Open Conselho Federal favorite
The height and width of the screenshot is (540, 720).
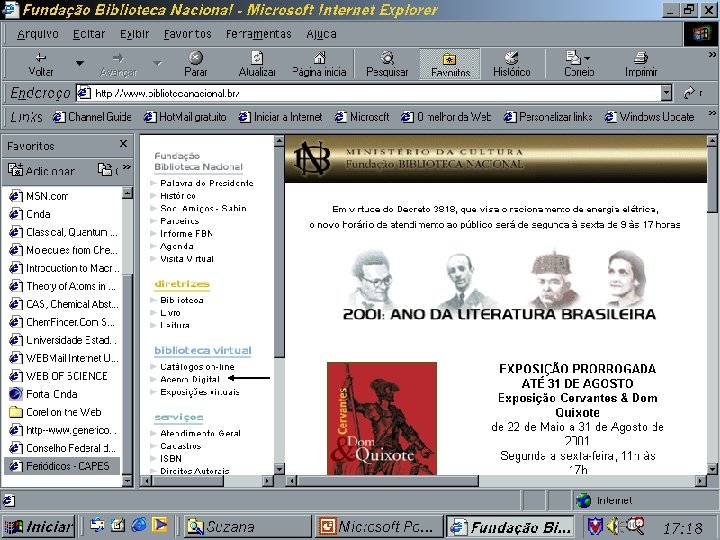tap(62, 448)
